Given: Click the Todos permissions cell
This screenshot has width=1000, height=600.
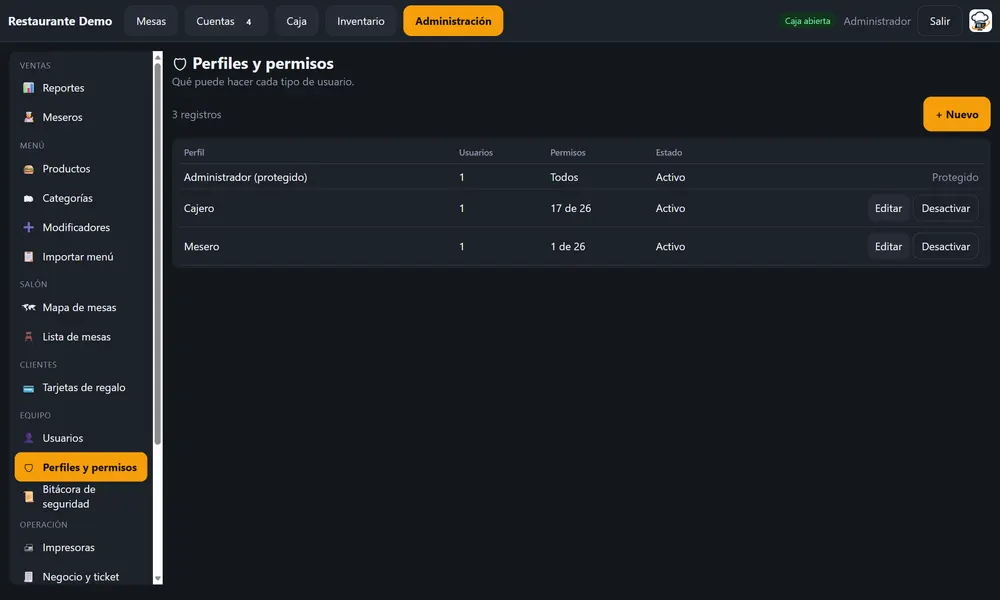Looking at the screenshot, I should pyautogui.click(x=564, y=177).
